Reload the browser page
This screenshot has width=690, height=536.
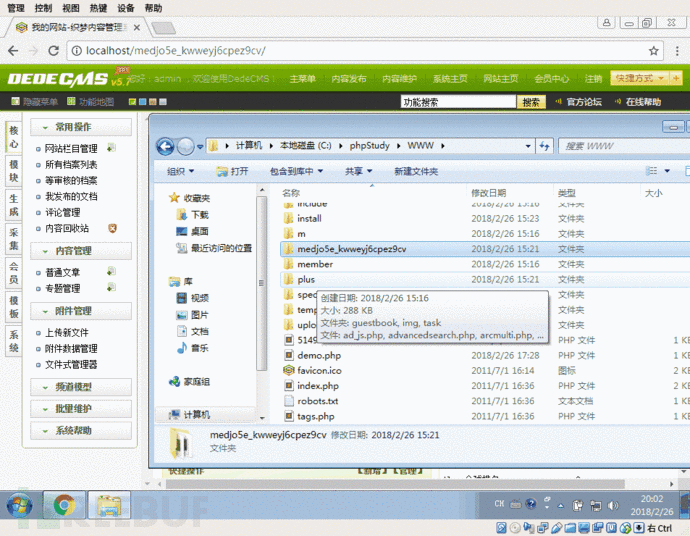tap(53, 51)
